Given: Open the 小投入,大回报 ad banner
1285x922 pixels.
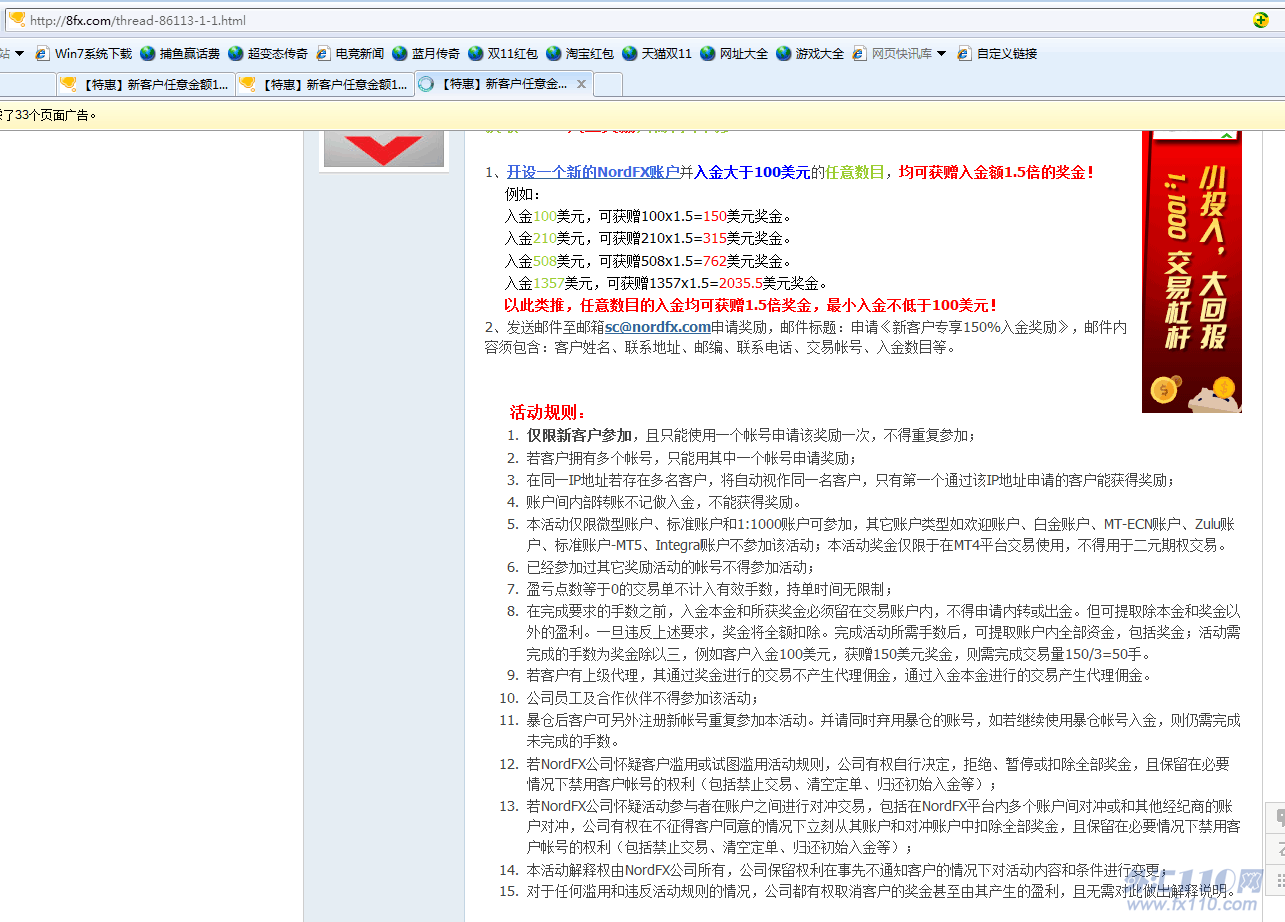Looking at the screenshot, I should click(1192, 271).
